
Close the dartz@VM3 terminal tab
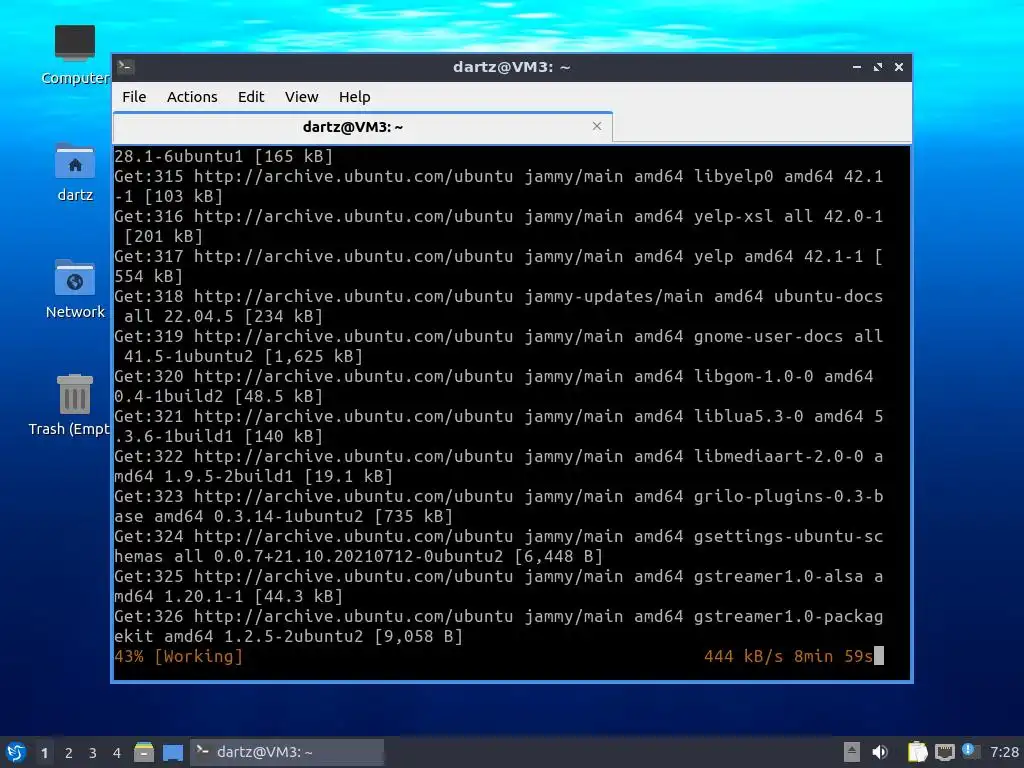pos(596,126)
